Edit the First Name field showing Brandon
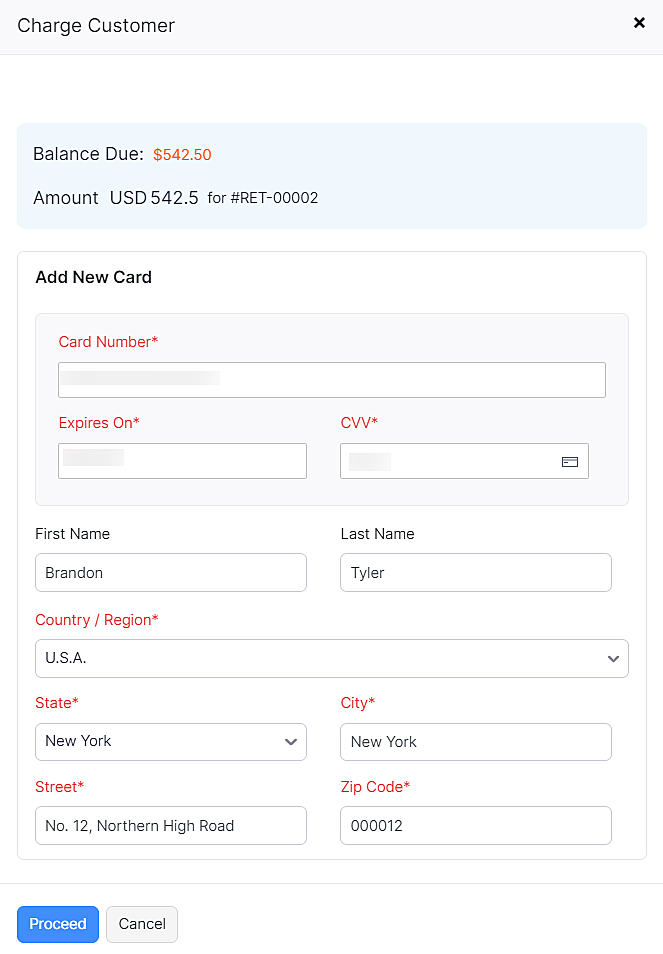Image resolution: width=663 pixels, height=954 pixels. pyautogui.click(x=170, y=573)
